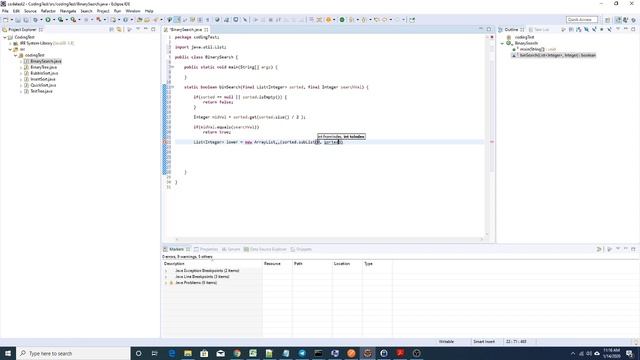Expand Java Line Breakpoints marker group

point(166,277)
